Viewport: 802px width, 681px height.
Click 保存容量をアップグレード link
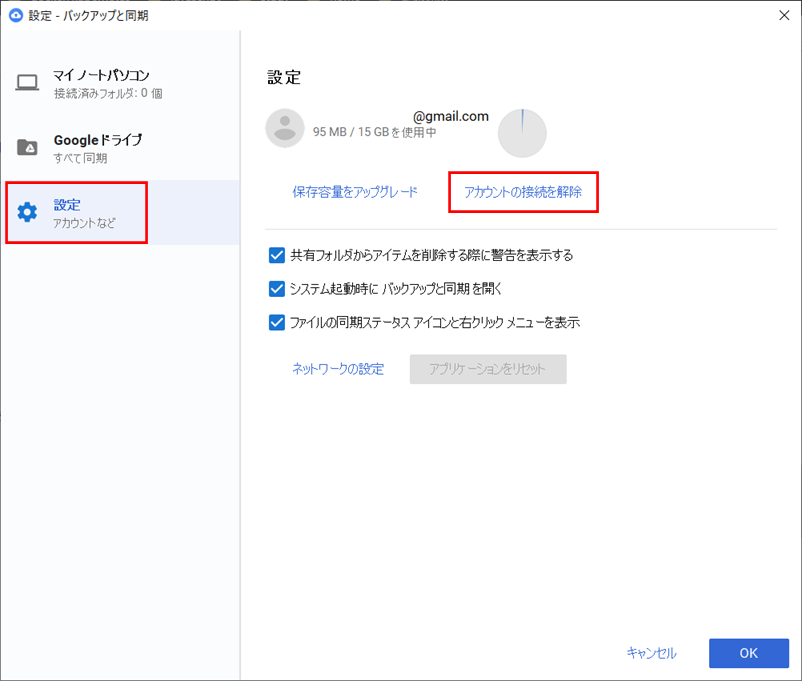coord(355,192)
